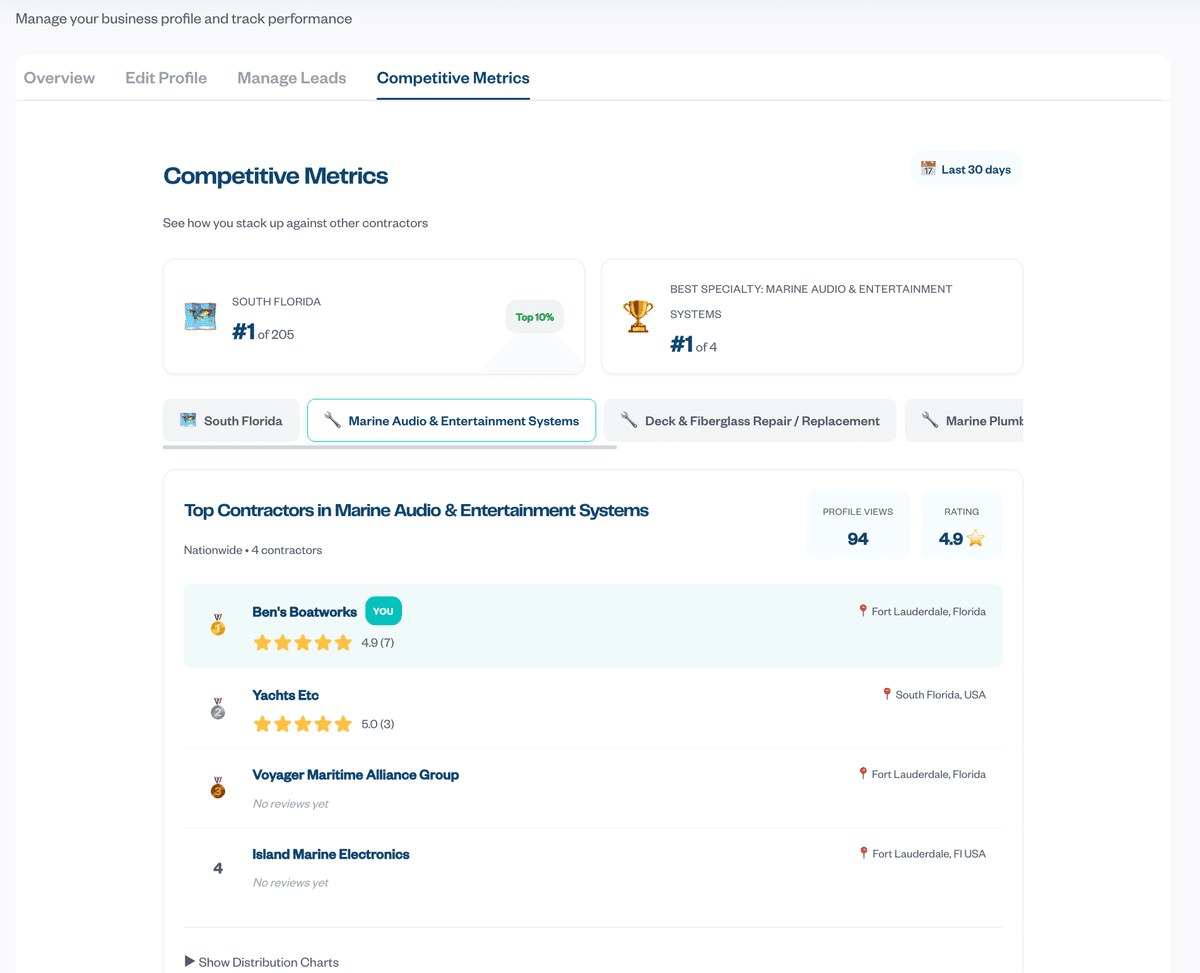
Task: Click the Top 10% badge
Action: pyautogui.click(x=534, y=317)
